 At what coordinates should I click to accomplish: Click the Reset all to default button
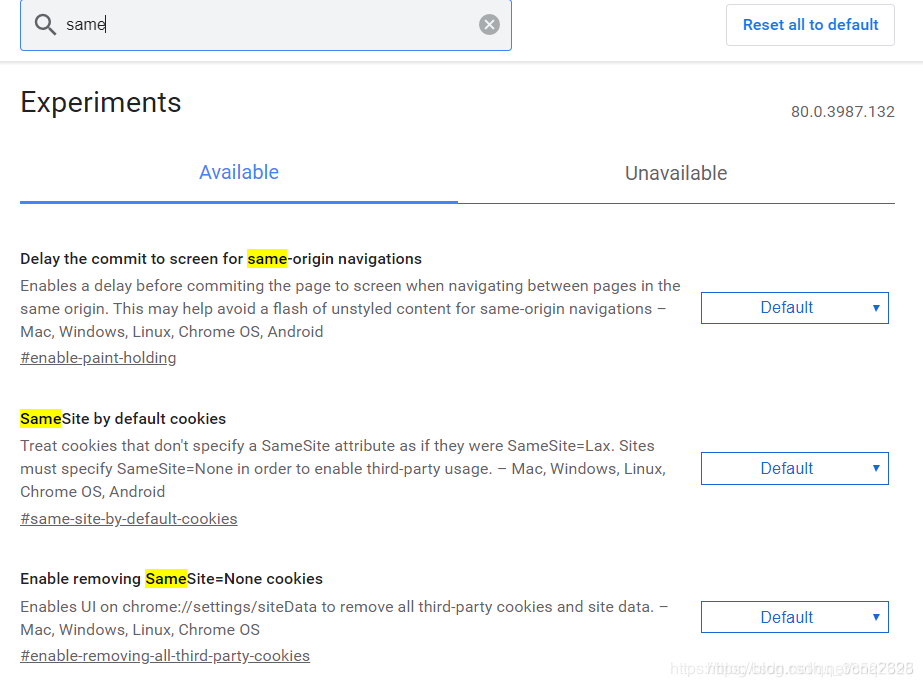pyautogui.click(x=809, y=24)
